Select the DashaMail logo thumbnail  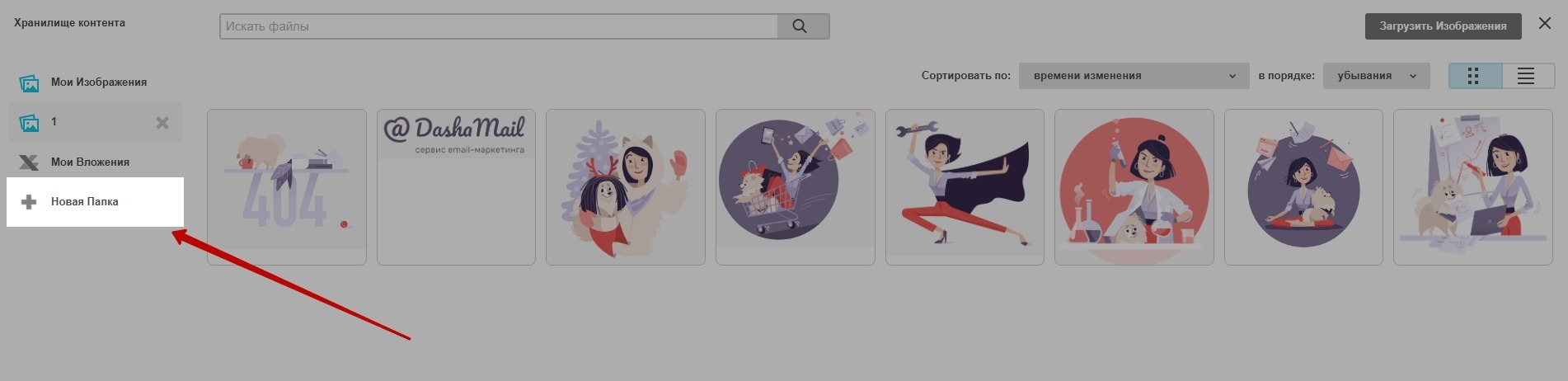tap(456, 187)
